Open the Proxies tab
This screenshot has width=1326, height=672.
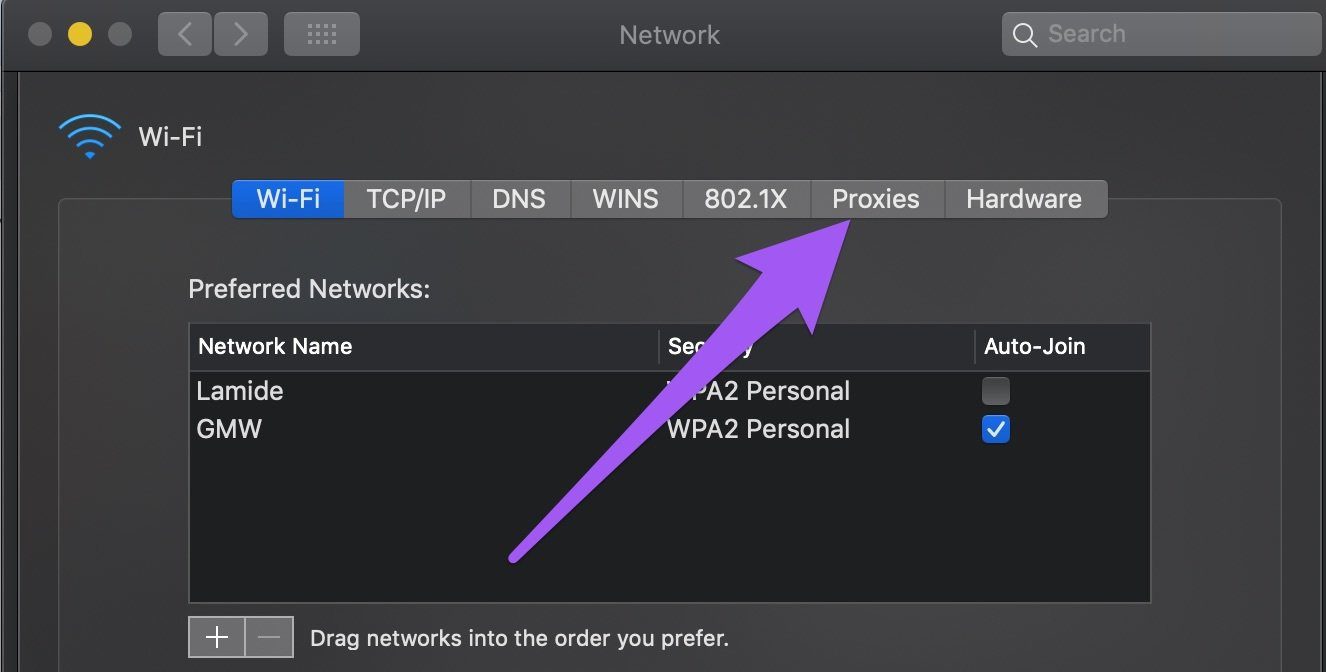tap(876, 199)
